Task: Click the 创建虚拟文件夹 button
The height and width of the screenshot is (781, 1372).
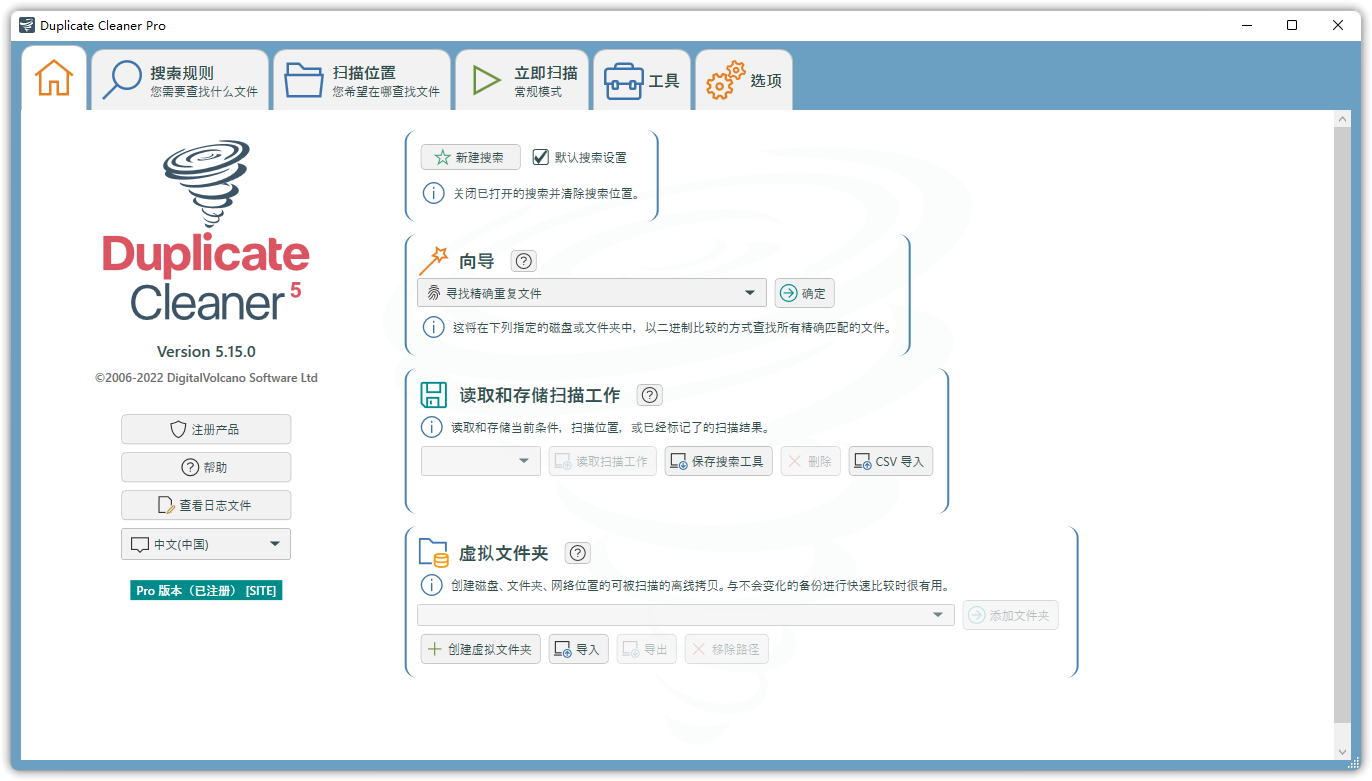Action: pos(480,649)
